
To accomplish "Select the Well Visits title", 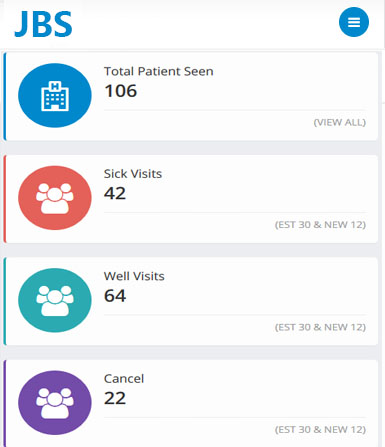I will point(134,276).
